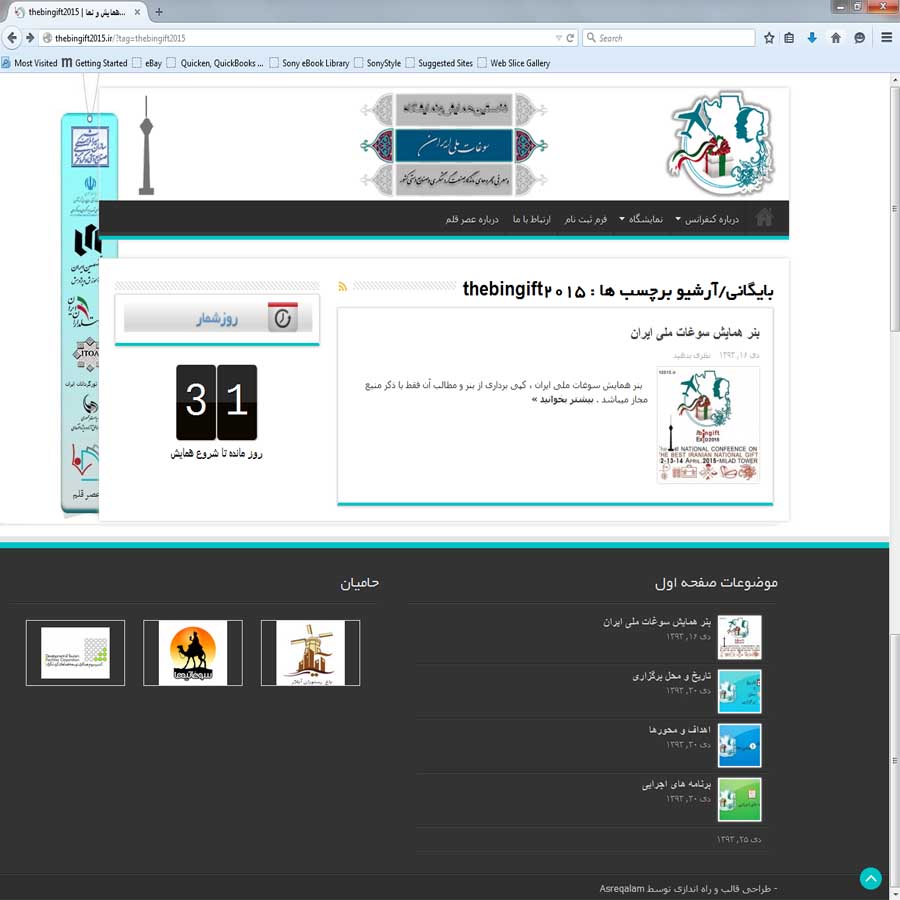The height and width of the screenshot is (900, 900).
Task: Open the بنر همایش سوغات ملی ایران poster thumbnail
Action: pos(708,425)
